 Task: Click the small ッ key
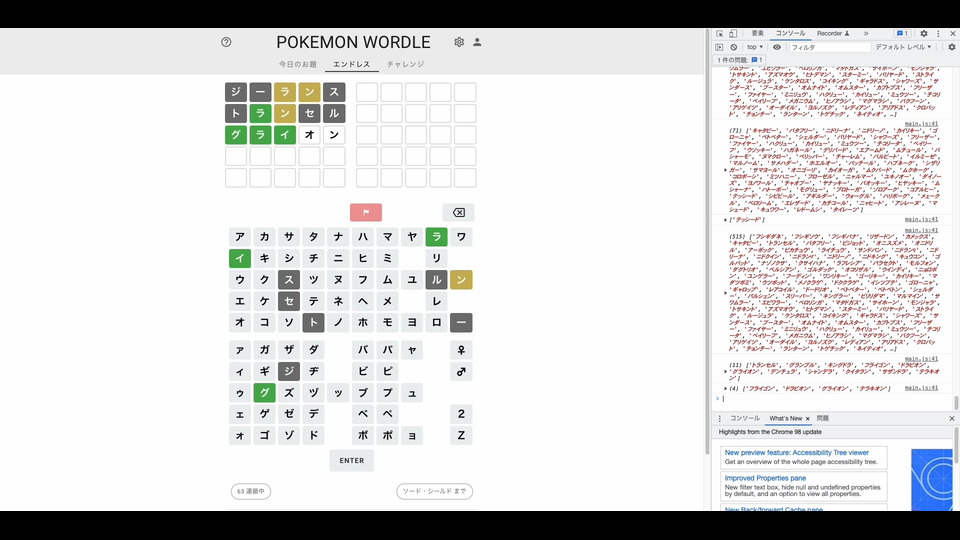pos(338,393)
